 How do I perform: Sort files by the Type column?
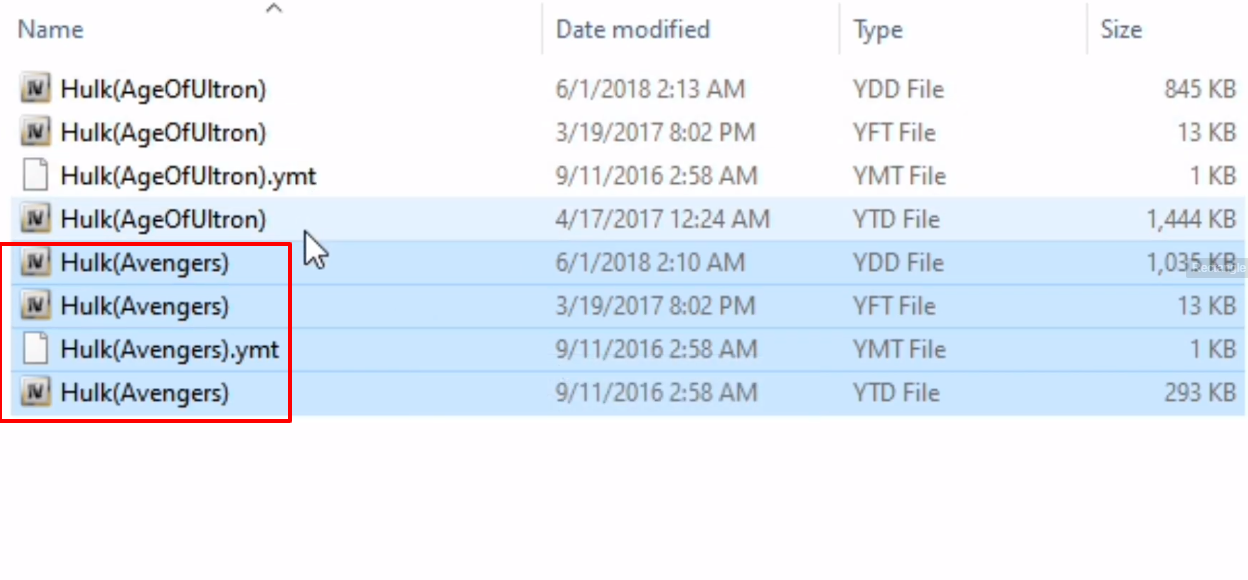pos(878,30)
